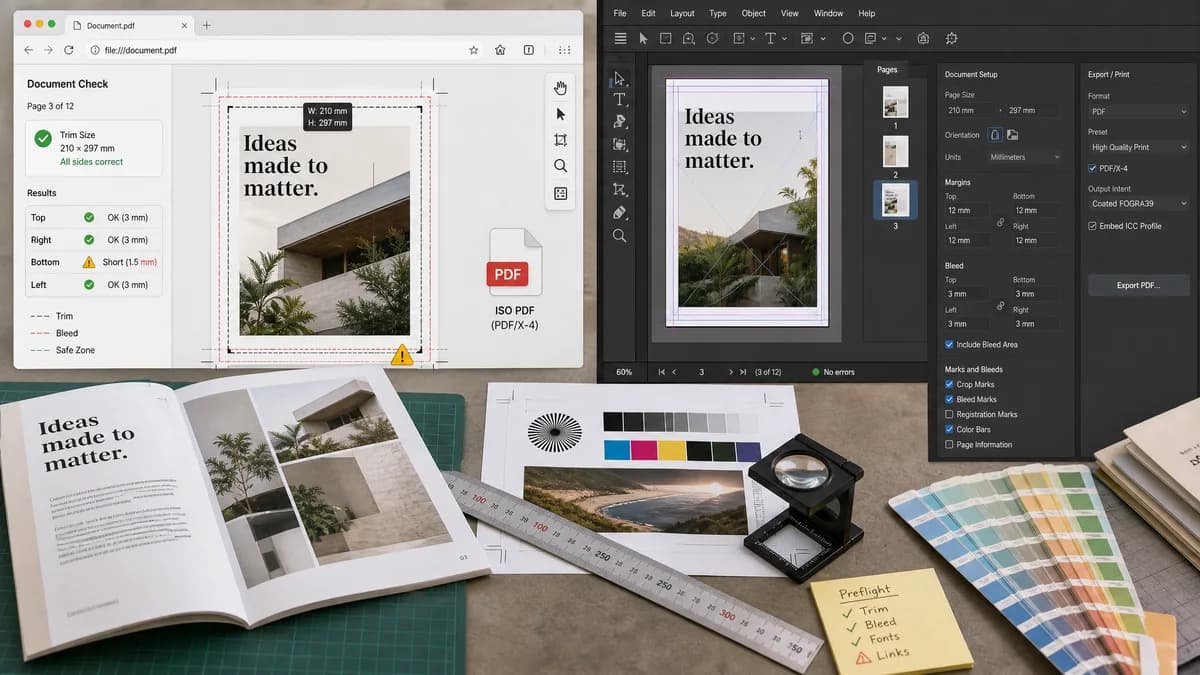Choose landscape orientation

coord(1012,134)
